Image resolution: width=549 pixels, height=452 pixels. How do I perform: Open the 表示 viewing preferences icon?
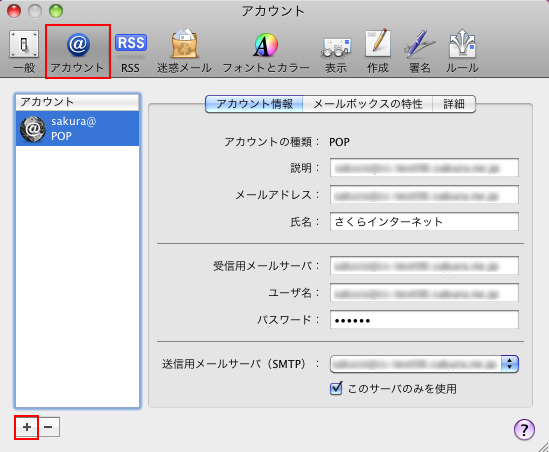click(336, 52)
